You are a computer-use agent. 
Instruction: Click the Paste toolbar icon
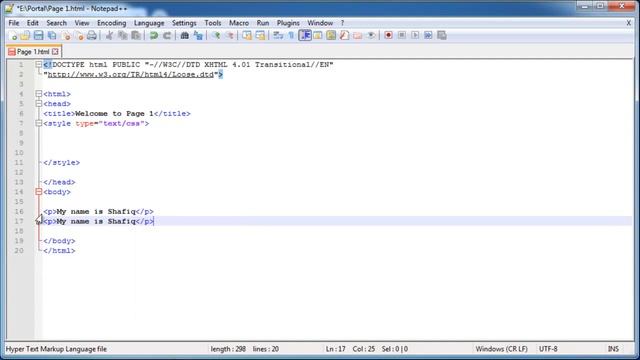(x=136, y=36)
